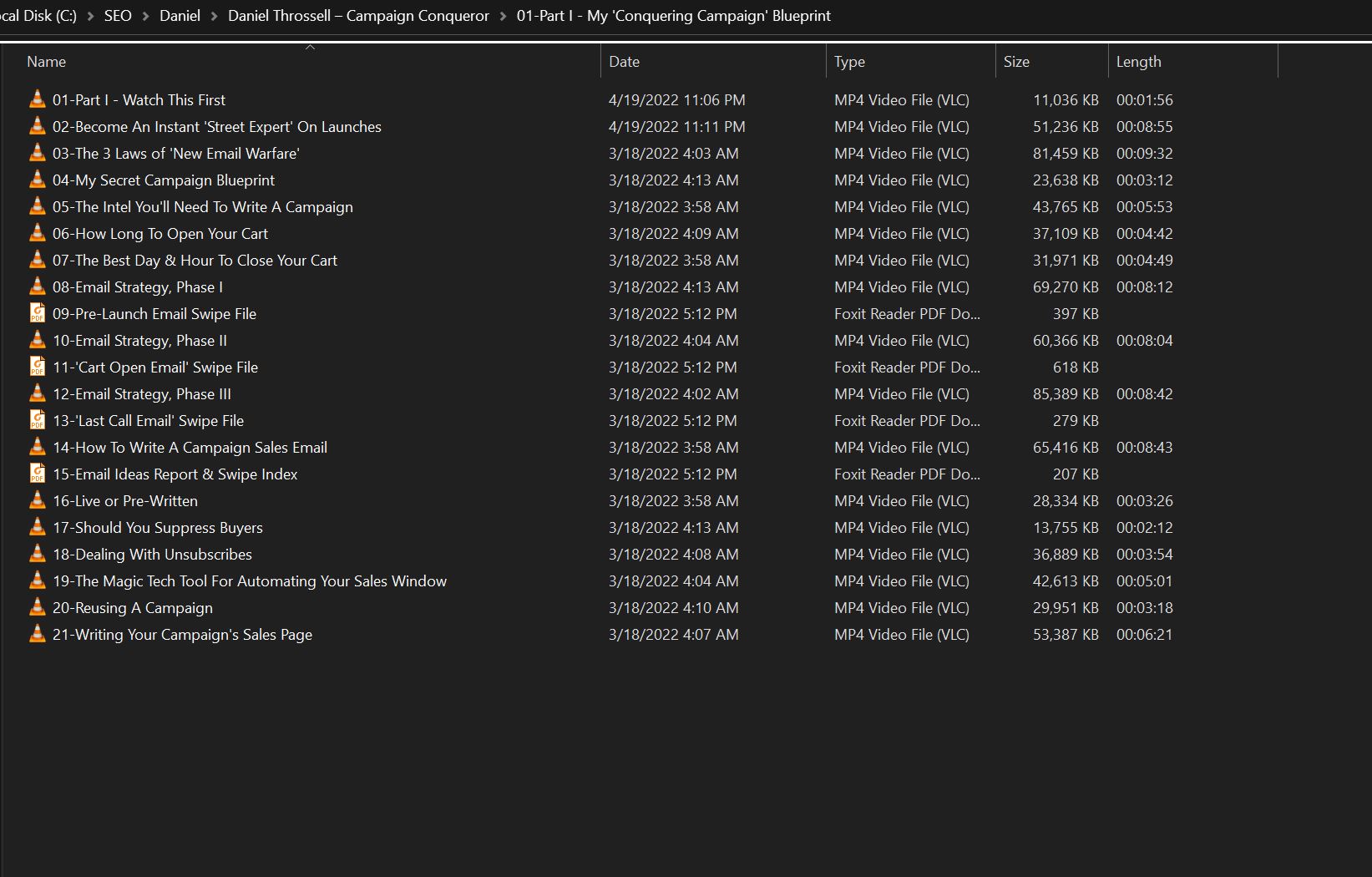
Task: Navigate to the SEO folder in breadcrumb
Action: [x=118, y=16]
